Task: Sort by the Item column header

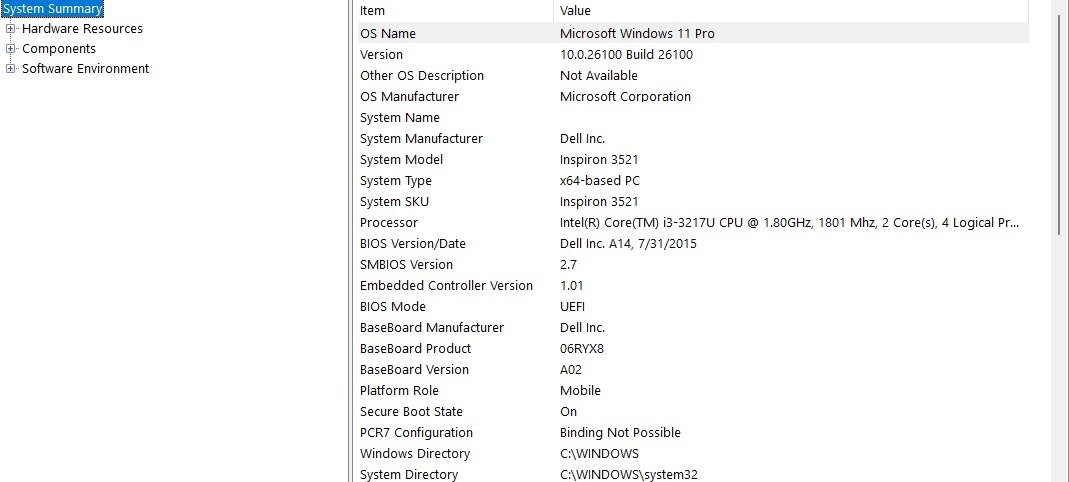Action: tap(455, 10)
